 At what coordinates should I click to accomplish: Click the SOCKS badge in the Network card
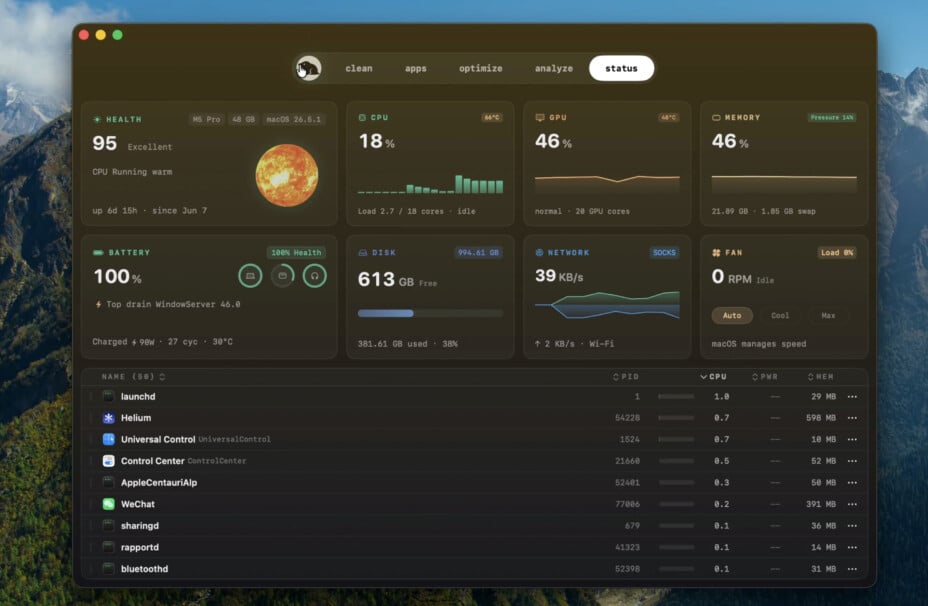(664, 253)
